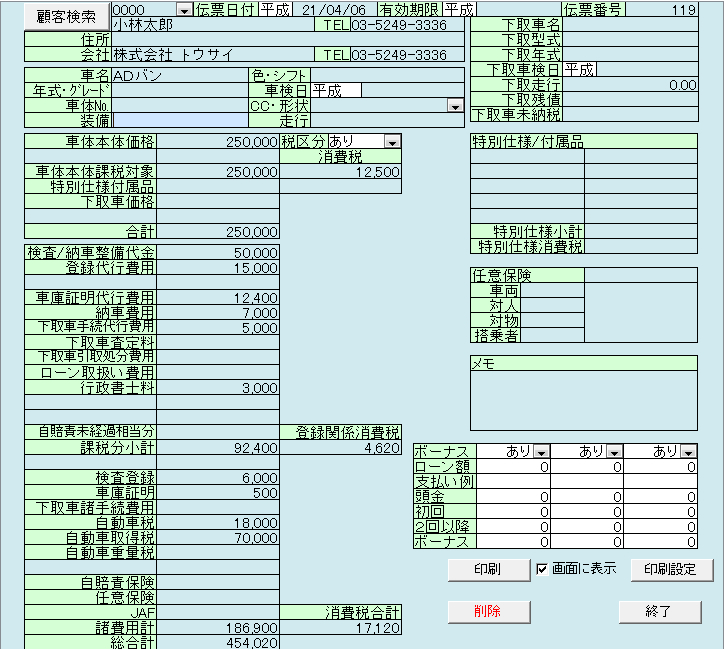Open the leftmost ボーナス あり dropdown
This screenshot has width=724, height=649.
541,452
